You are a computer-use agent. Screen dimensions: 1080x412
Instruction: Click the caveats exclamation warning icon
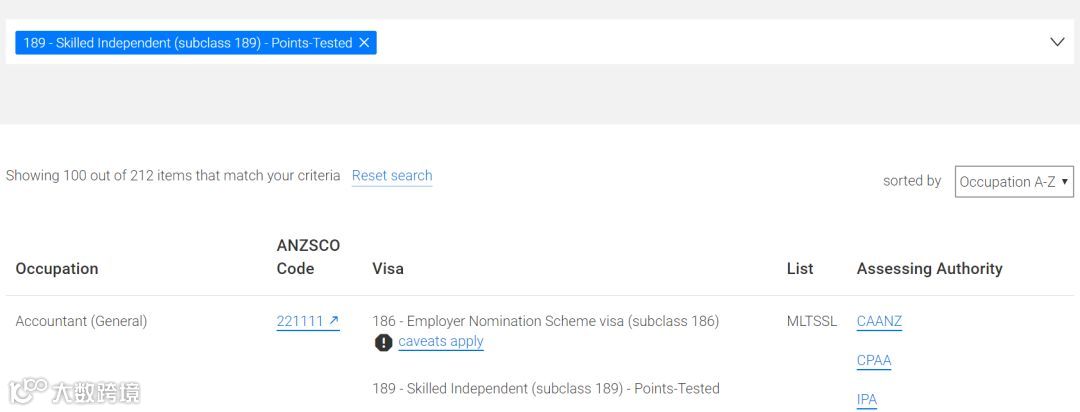click(383, 342)
